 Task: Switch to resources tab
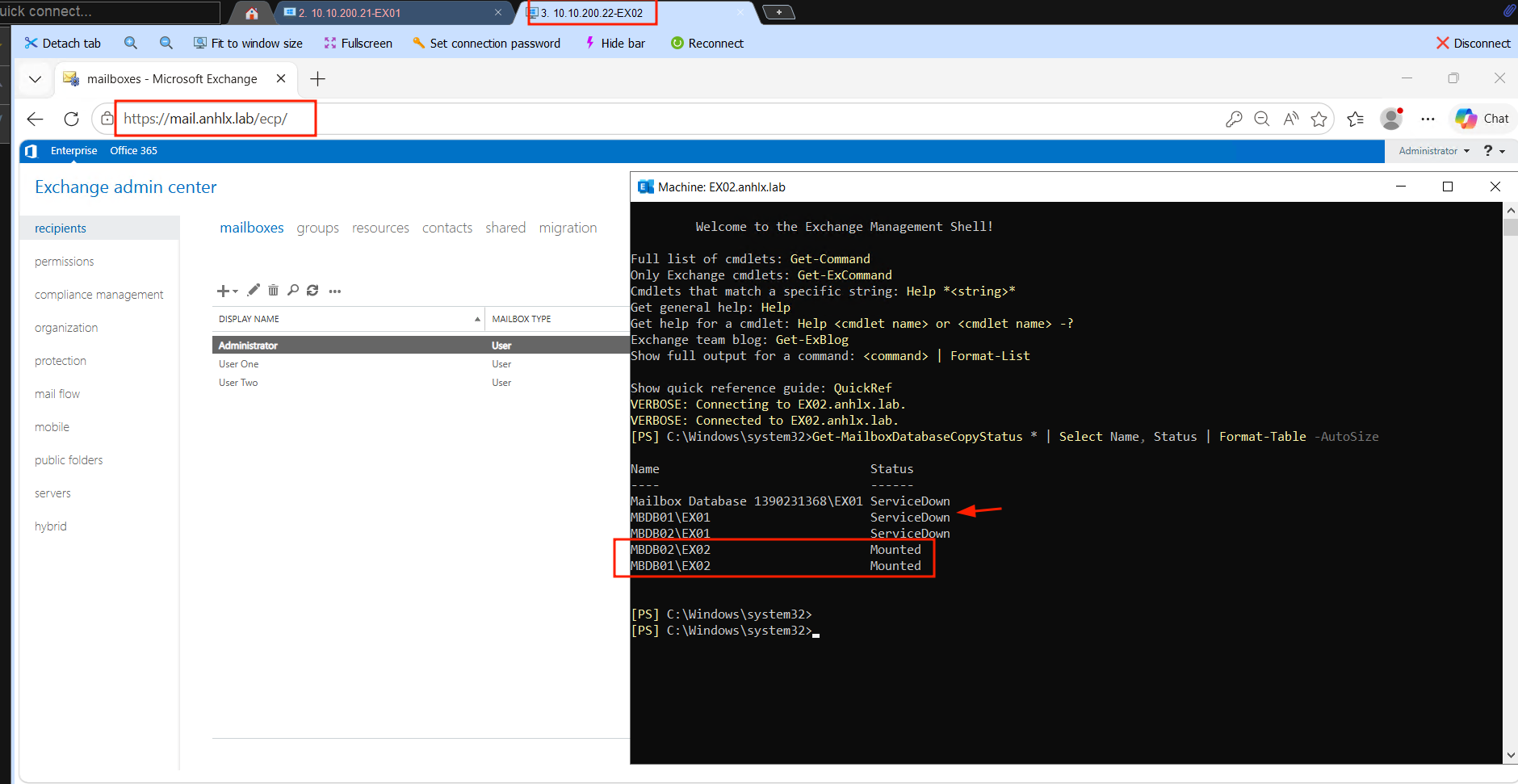(x=380, y=228)
